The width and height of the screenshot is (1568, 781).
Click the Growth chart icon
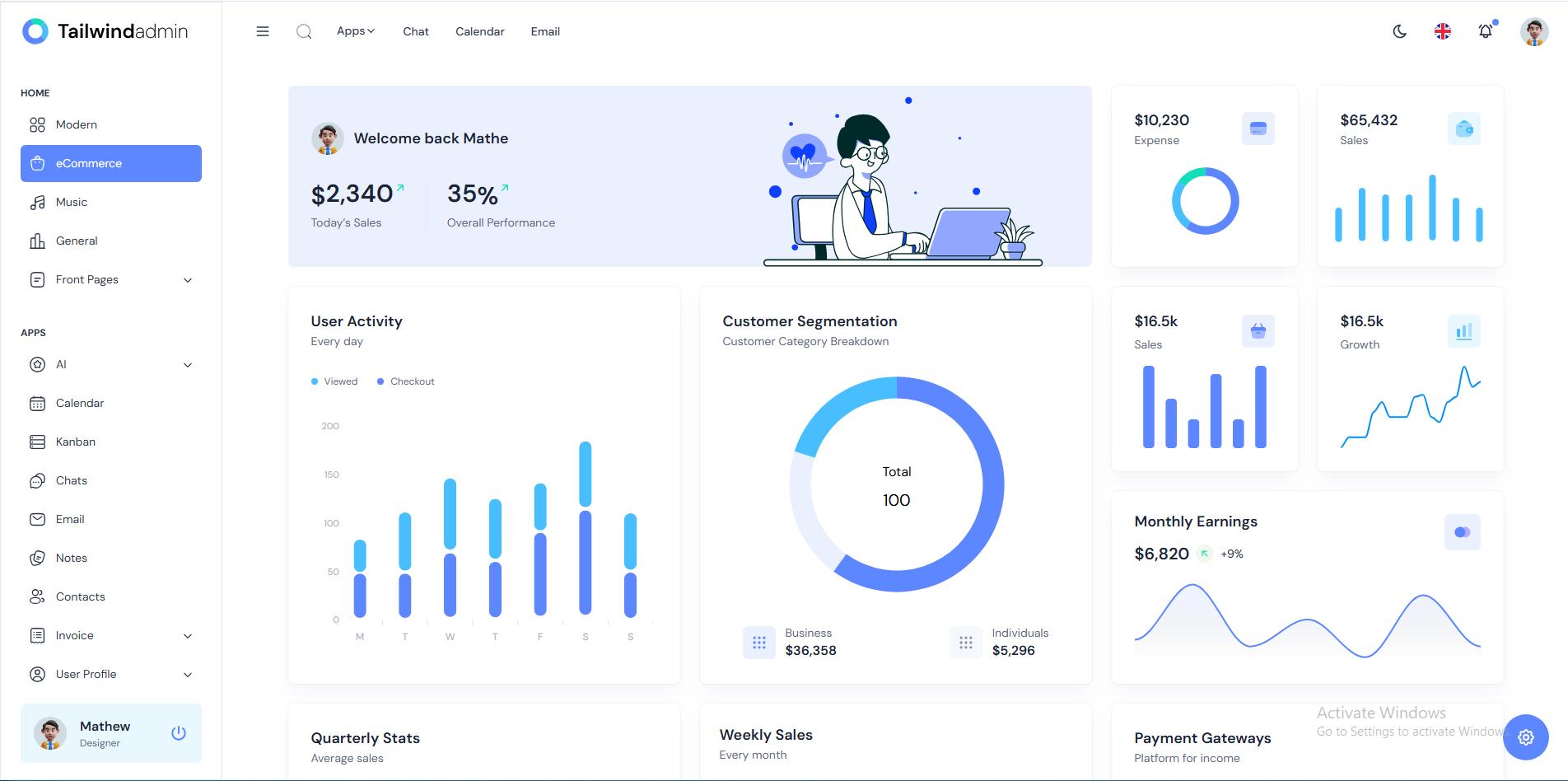tap(1463, 331)
